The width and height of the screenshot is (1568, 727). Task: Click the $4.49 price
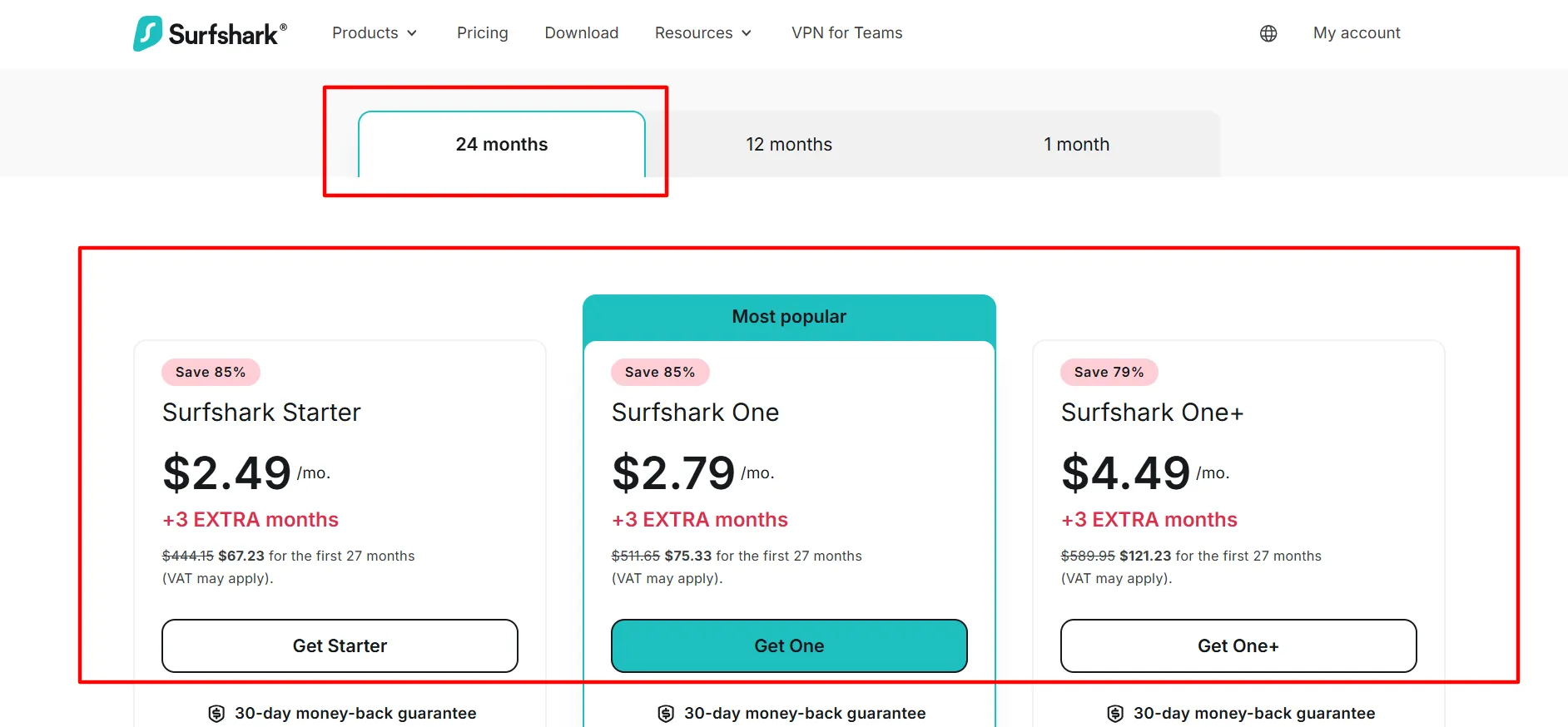tap(1126, 472)
